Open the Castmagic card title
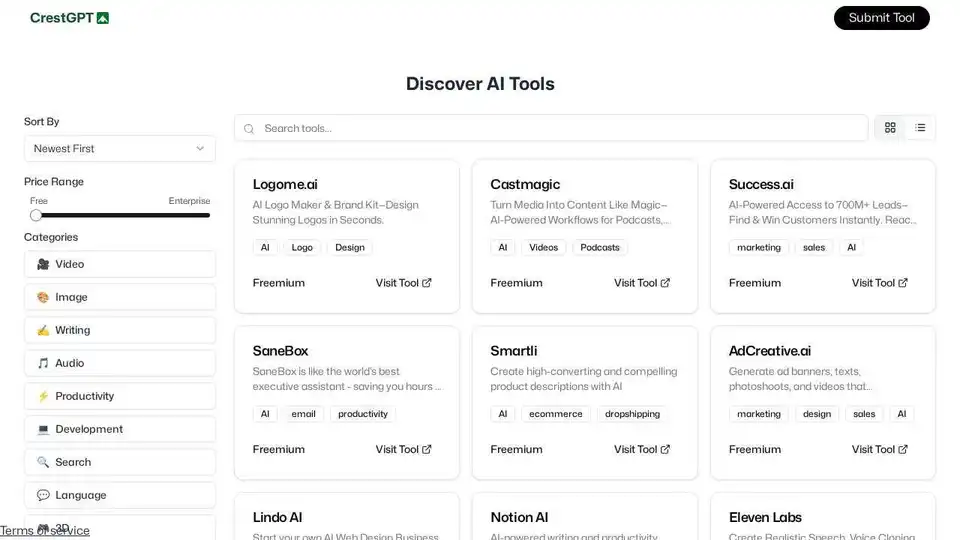The width and height of the screenshot is (960, 540). pyautogui.click(x=525, y=184)
